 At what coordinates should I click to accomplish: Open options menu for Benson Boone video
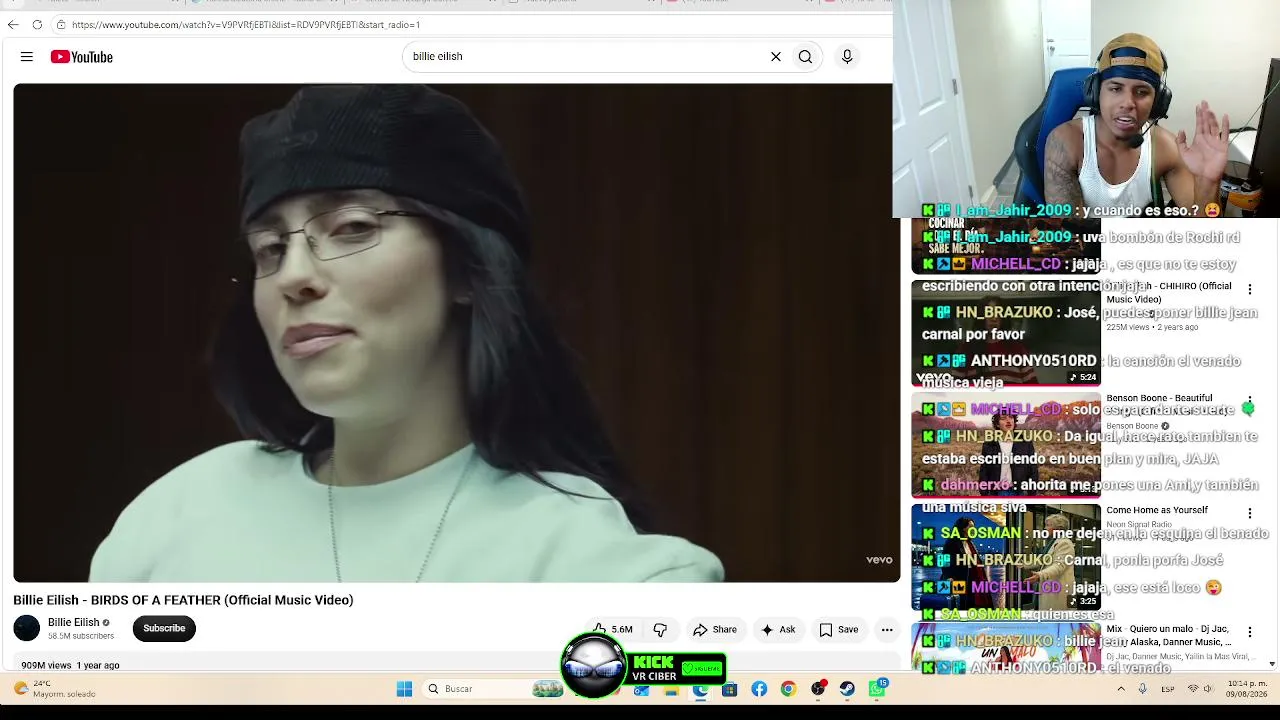pyautogui.click(x=1249, y=402)
